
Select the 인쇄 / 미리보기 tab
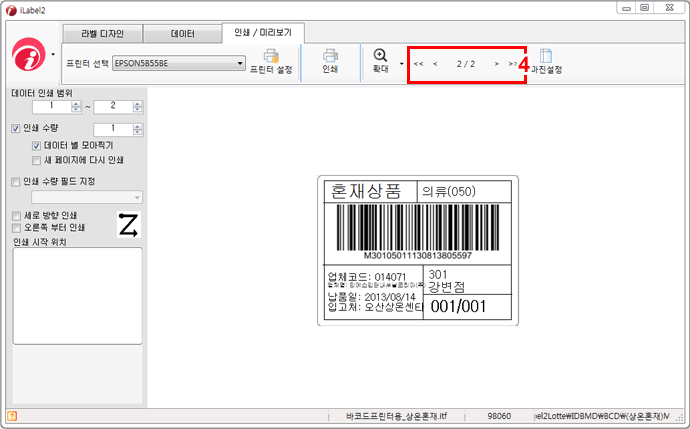click(x=263, y=33)
